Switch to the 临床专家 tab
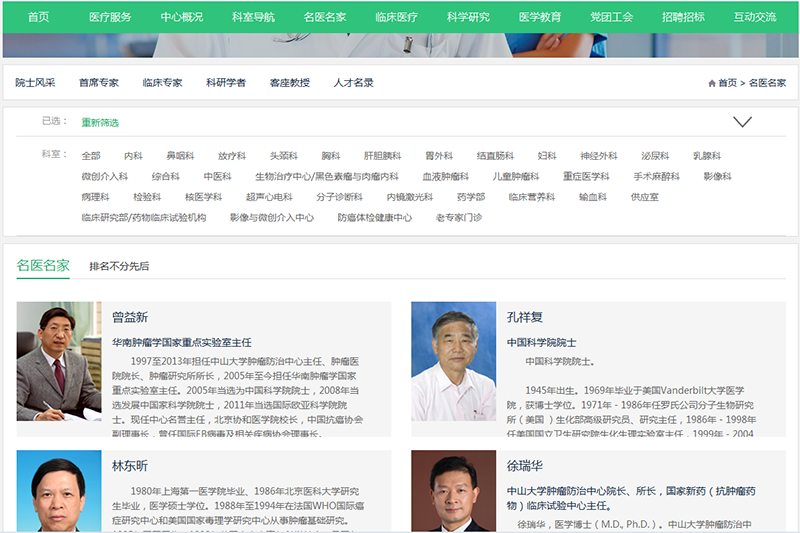This screenshot has height=533, width=800. click(x=162, y=83)
